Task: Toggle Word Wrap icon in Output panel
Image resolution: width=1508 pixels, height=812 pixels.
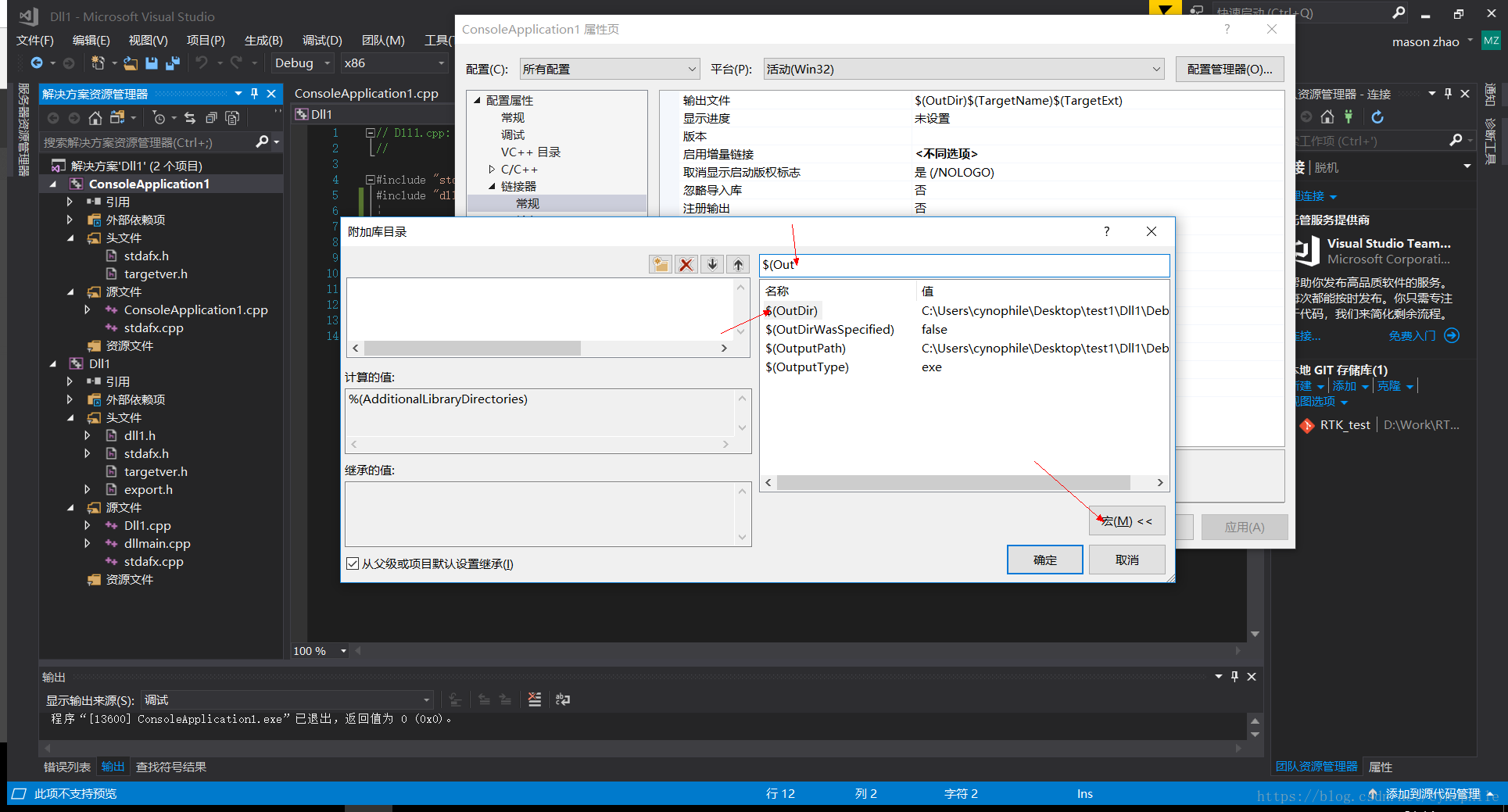Action: [x=563, y=699]
